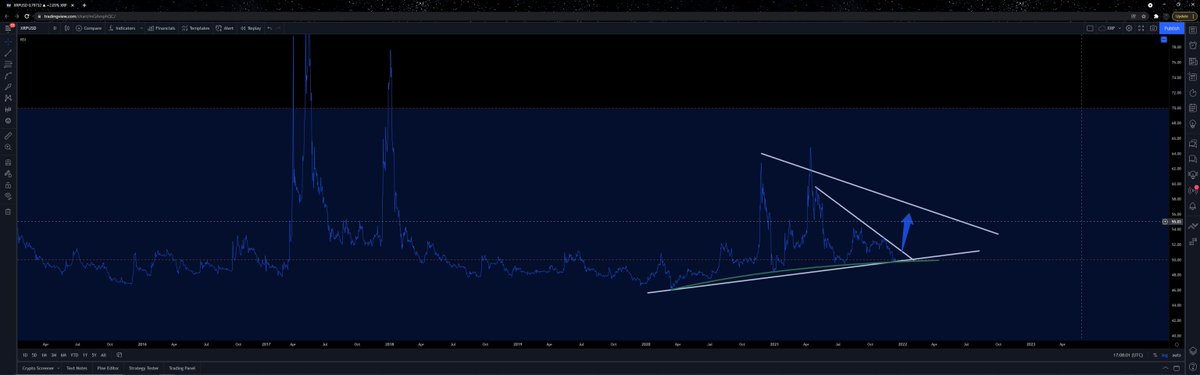
Task: Toggle magnet mode in left toolbar
Action: click(8, 163)
